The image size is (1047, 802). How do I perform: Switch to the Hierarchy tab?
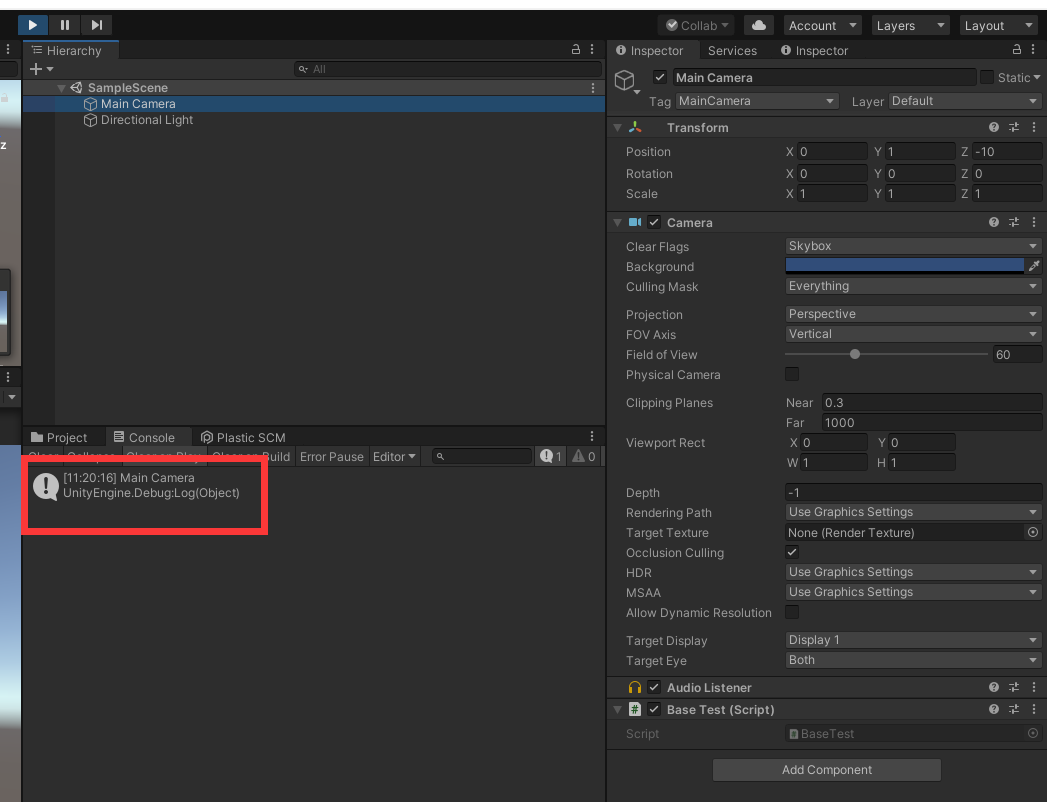click(71, 50)
